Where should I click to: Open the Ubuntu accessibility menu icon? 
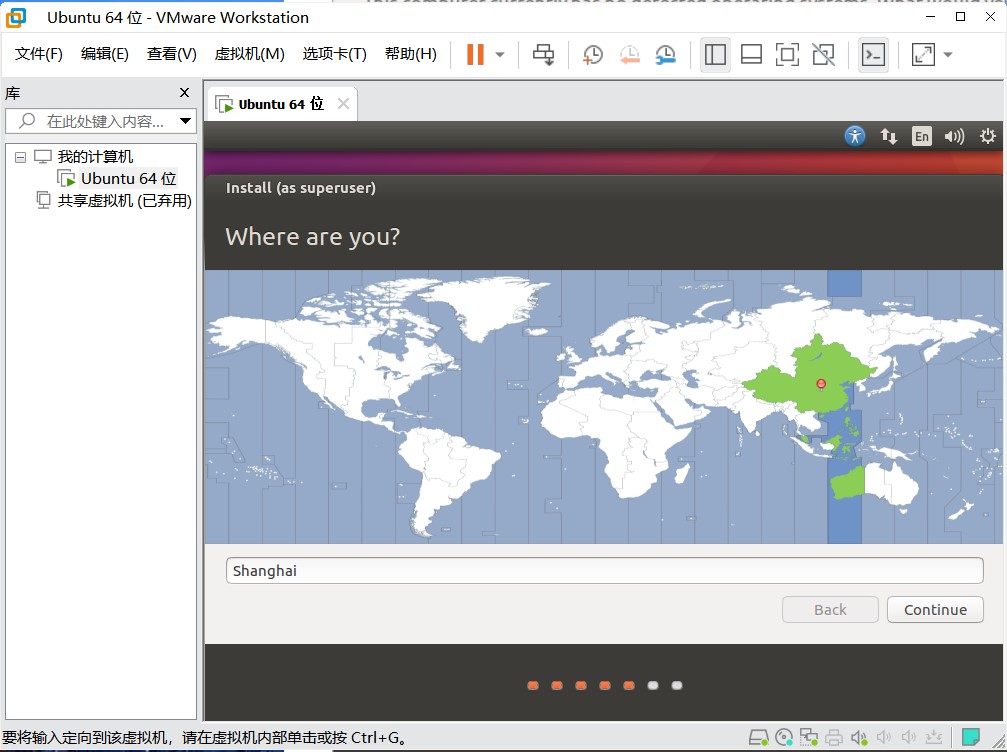click(854, 136)
